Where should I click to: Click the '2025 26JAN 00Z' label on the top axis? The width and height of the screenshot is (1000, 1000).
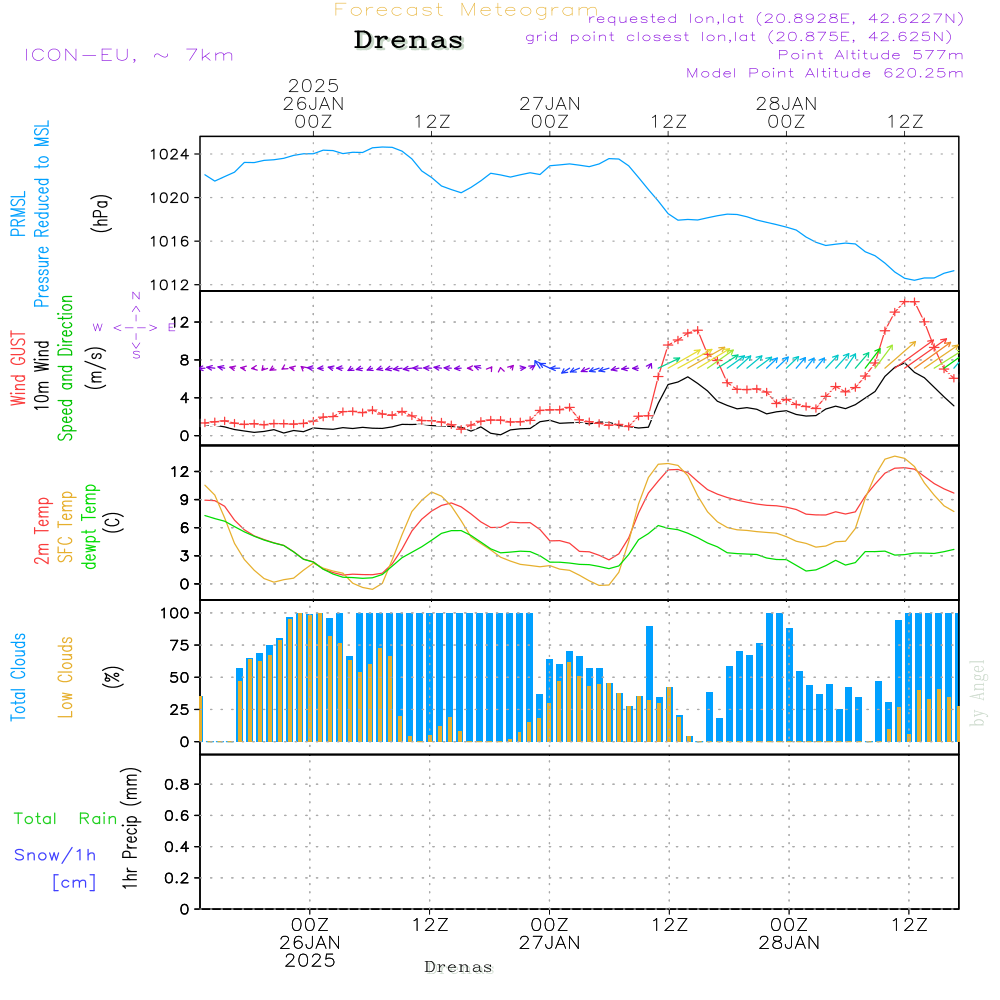click(x=313, y=103)
